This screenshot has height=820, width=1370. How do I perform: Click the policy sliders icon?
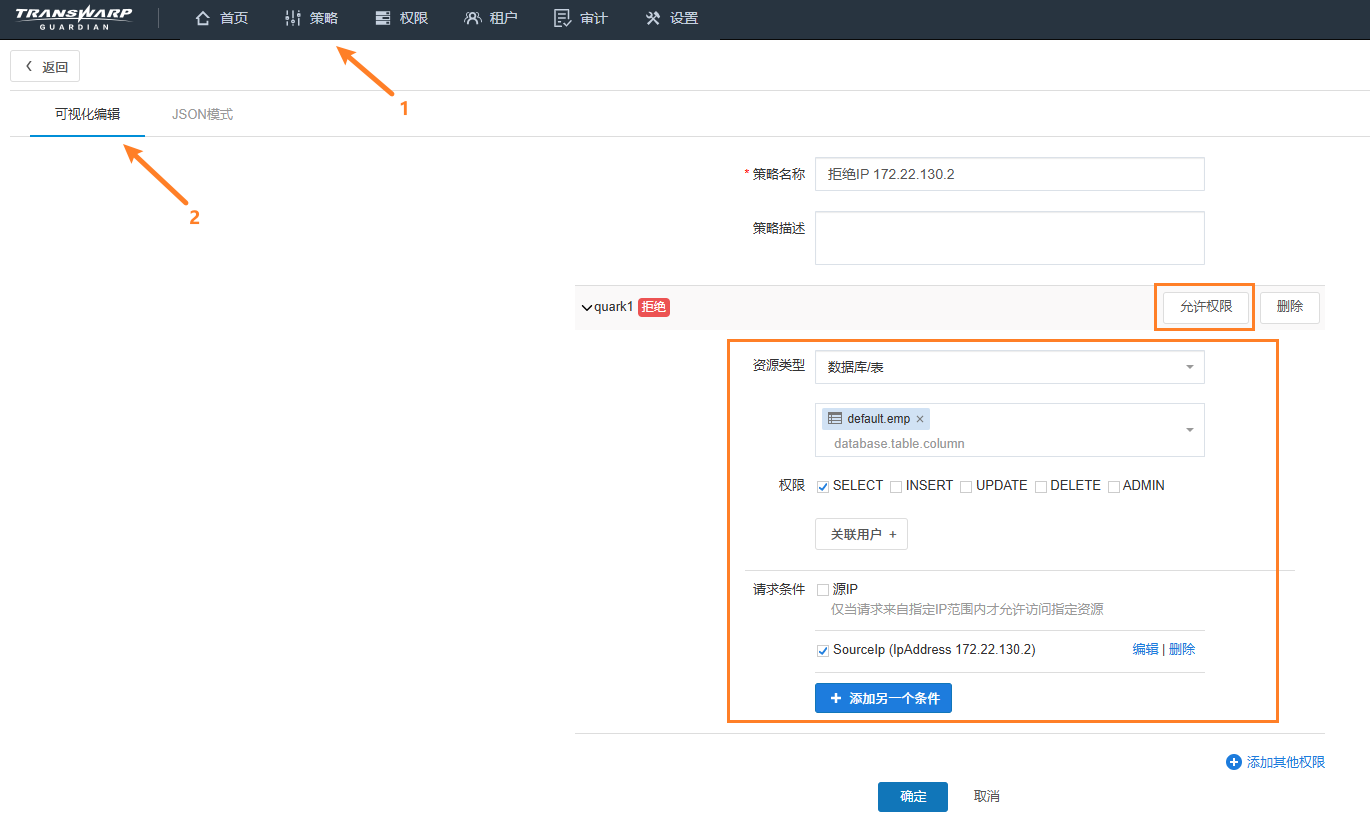(292, 18)
